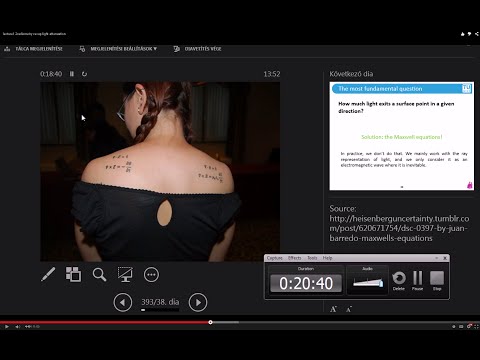Seek using the red video progress bar
The width and height of the screenshot is (480, 360).
point(105,322)
